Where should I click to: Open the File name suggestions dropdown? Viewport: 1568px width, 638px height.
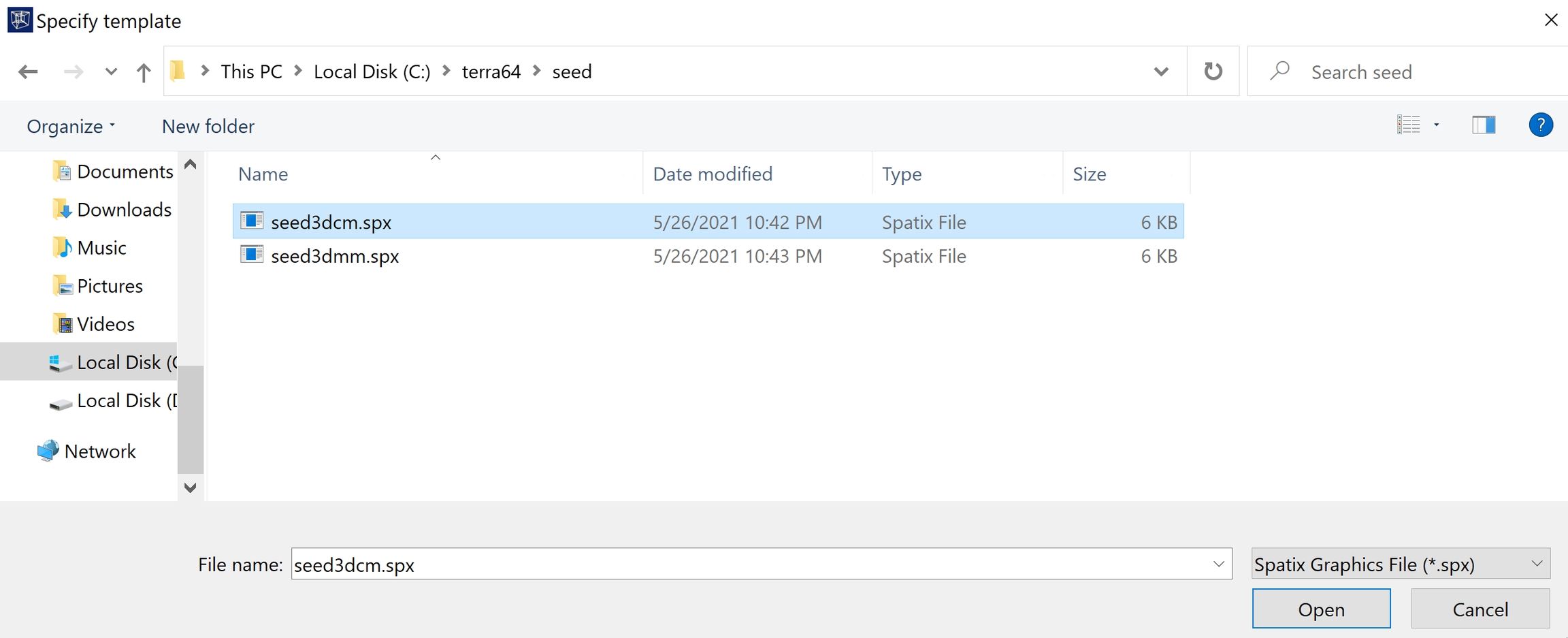1218,564
